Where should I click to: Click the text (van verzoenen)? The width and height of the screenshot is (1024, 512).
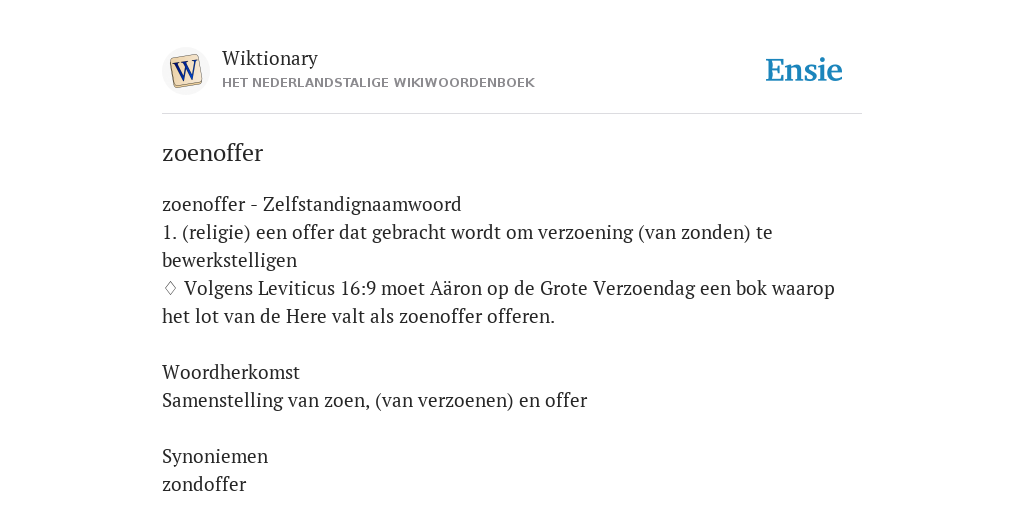(444, 400)
